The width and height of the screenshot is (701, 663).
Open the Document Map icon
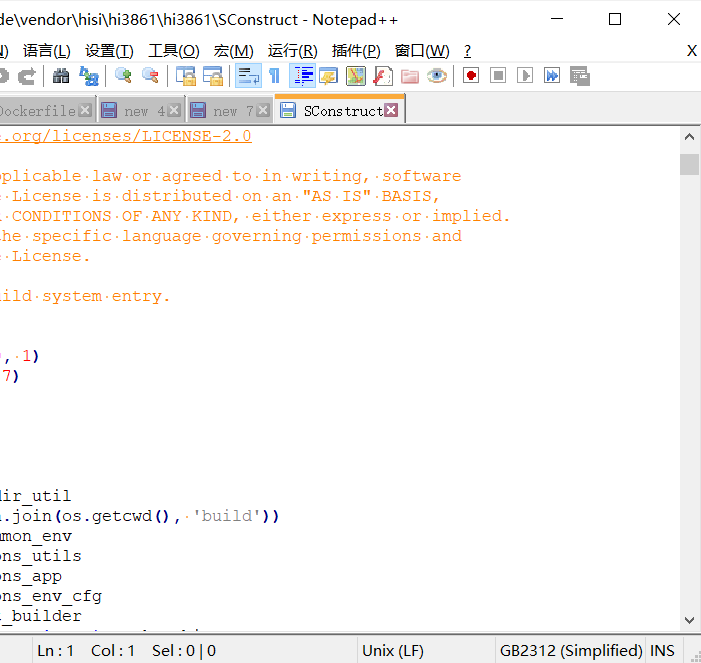click(356, 76)
